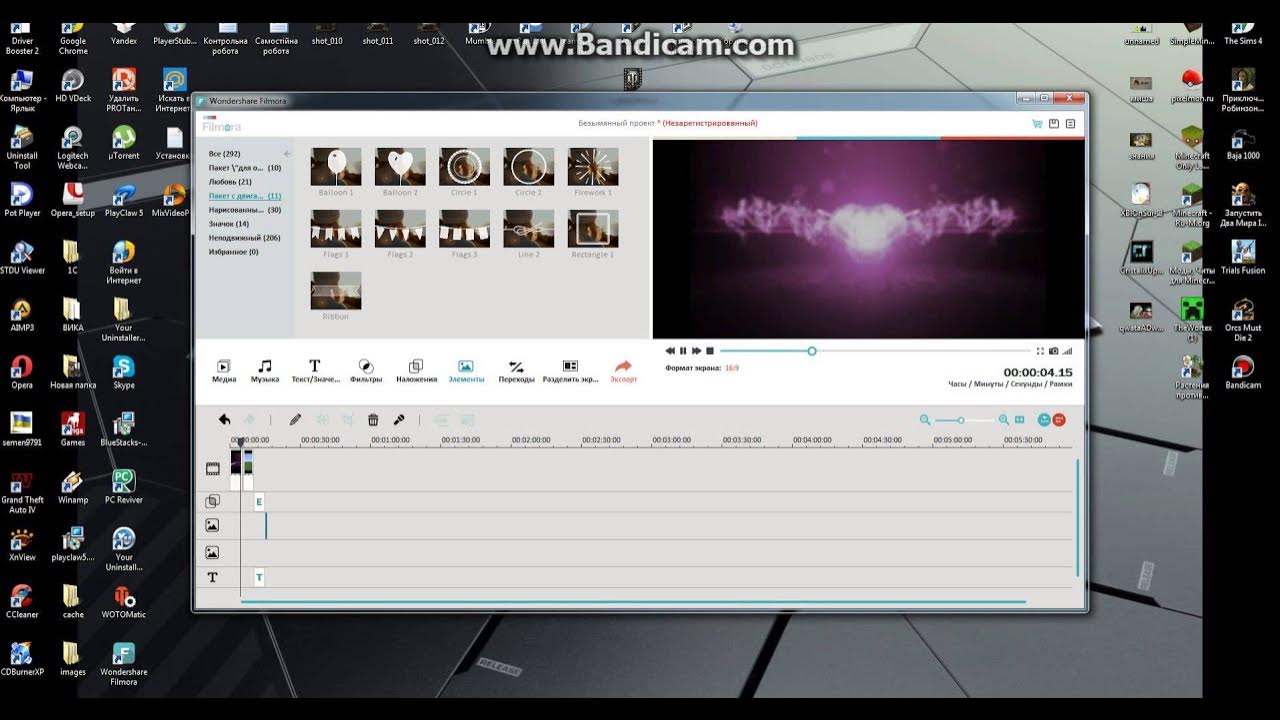Open the Разделить экр... tab

click(571, 371)
